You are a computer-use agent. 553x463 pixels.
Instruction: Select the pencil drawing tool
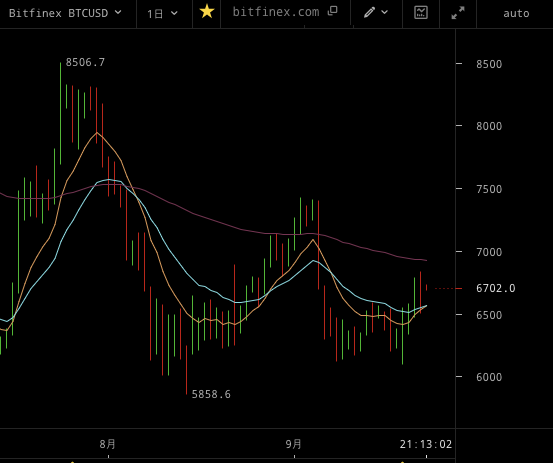tap(369, 12)
